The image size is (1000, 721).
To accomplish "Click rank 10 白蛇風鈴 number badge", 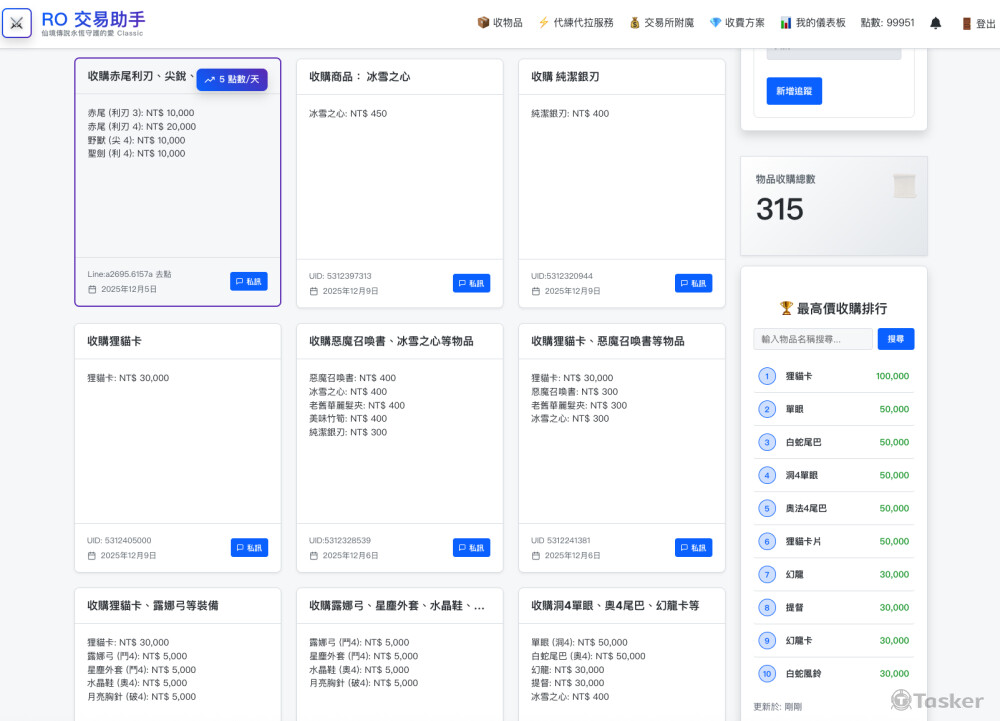I will tap(767, 674).
